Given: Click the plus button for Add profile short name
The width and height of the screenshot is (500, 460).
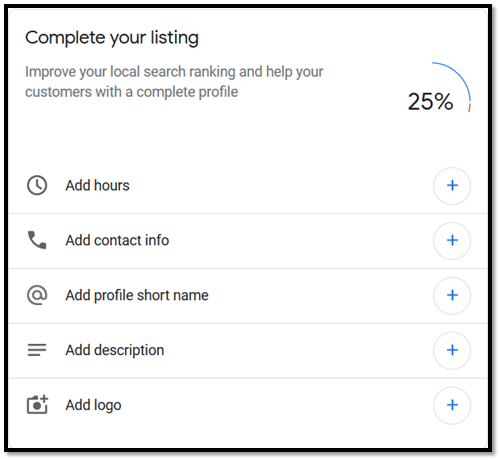Looking at the screenshot, I should click(452, 295).
